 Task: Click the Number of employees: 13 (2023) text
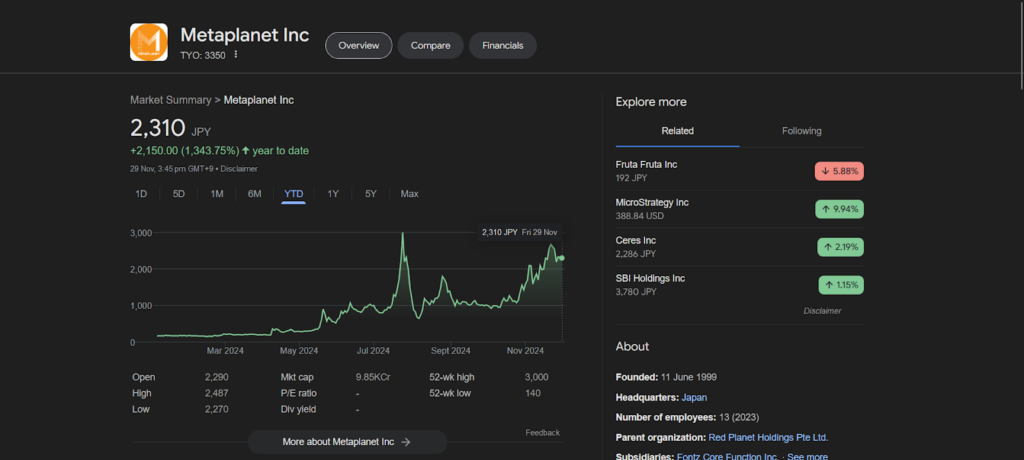pos(687,417)
